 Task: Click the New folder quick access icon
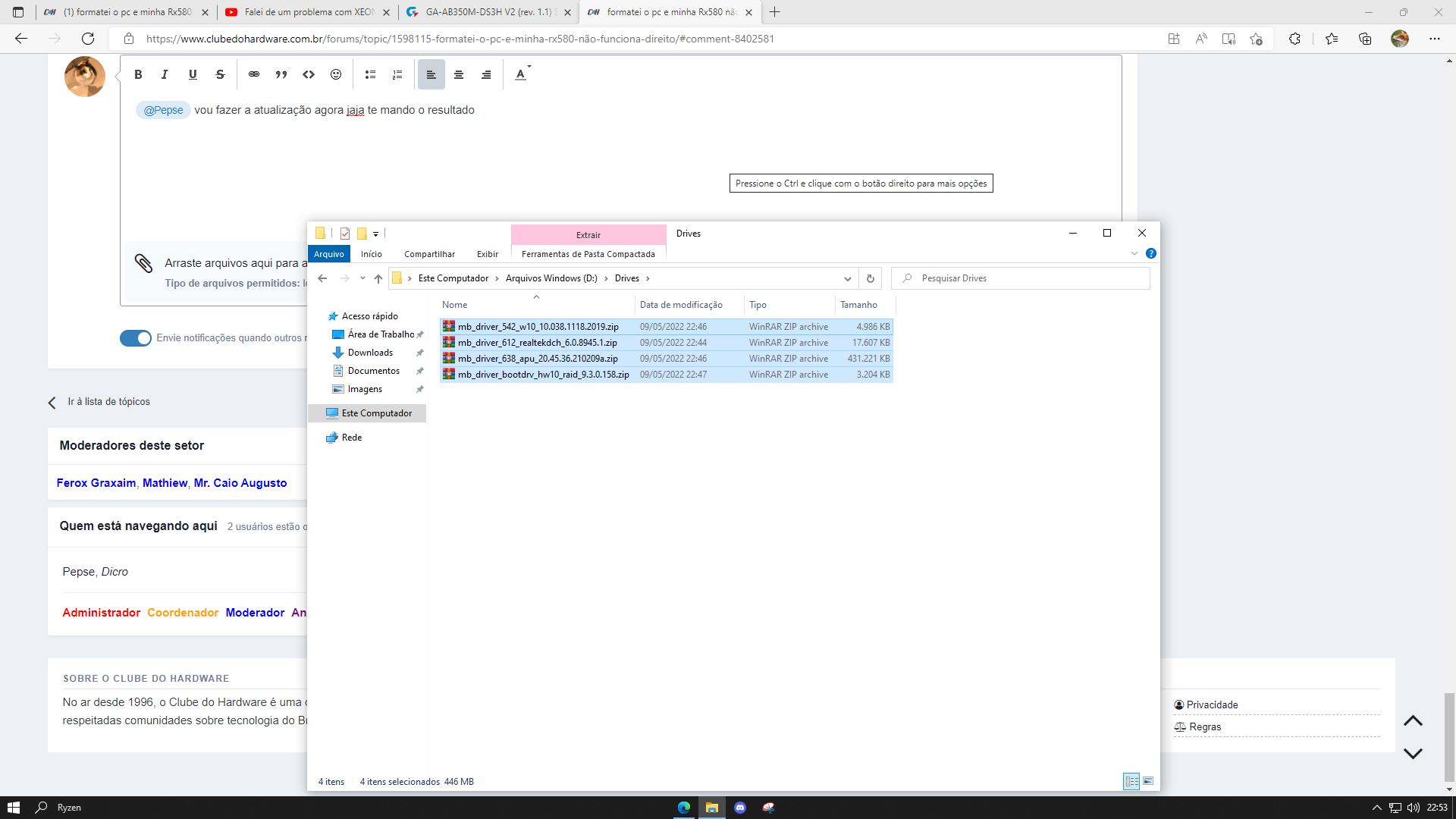click(x=362, y=234)
